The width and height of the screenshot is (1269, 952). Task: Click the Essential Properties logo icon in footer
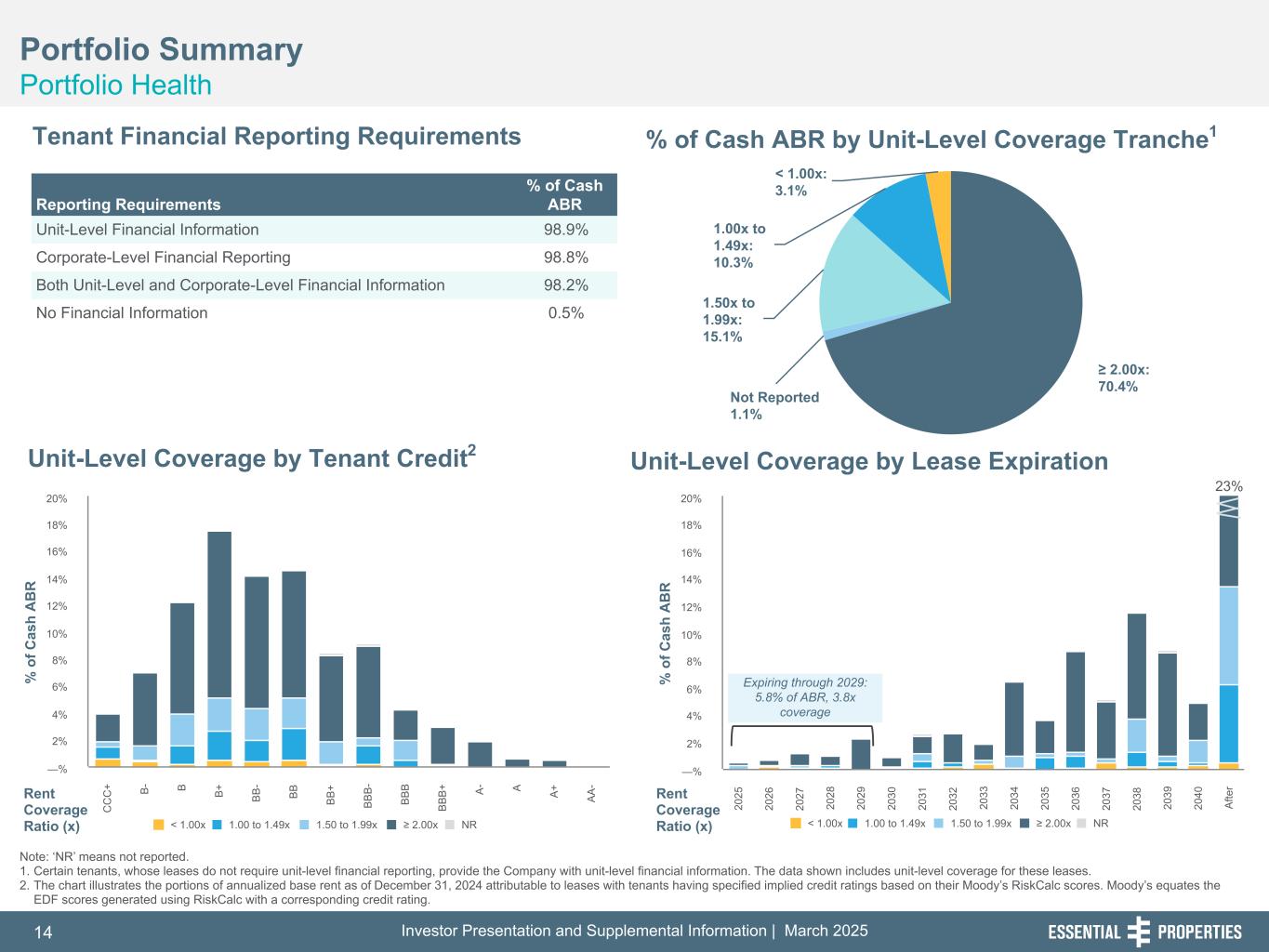click(x=1138, y=932)
